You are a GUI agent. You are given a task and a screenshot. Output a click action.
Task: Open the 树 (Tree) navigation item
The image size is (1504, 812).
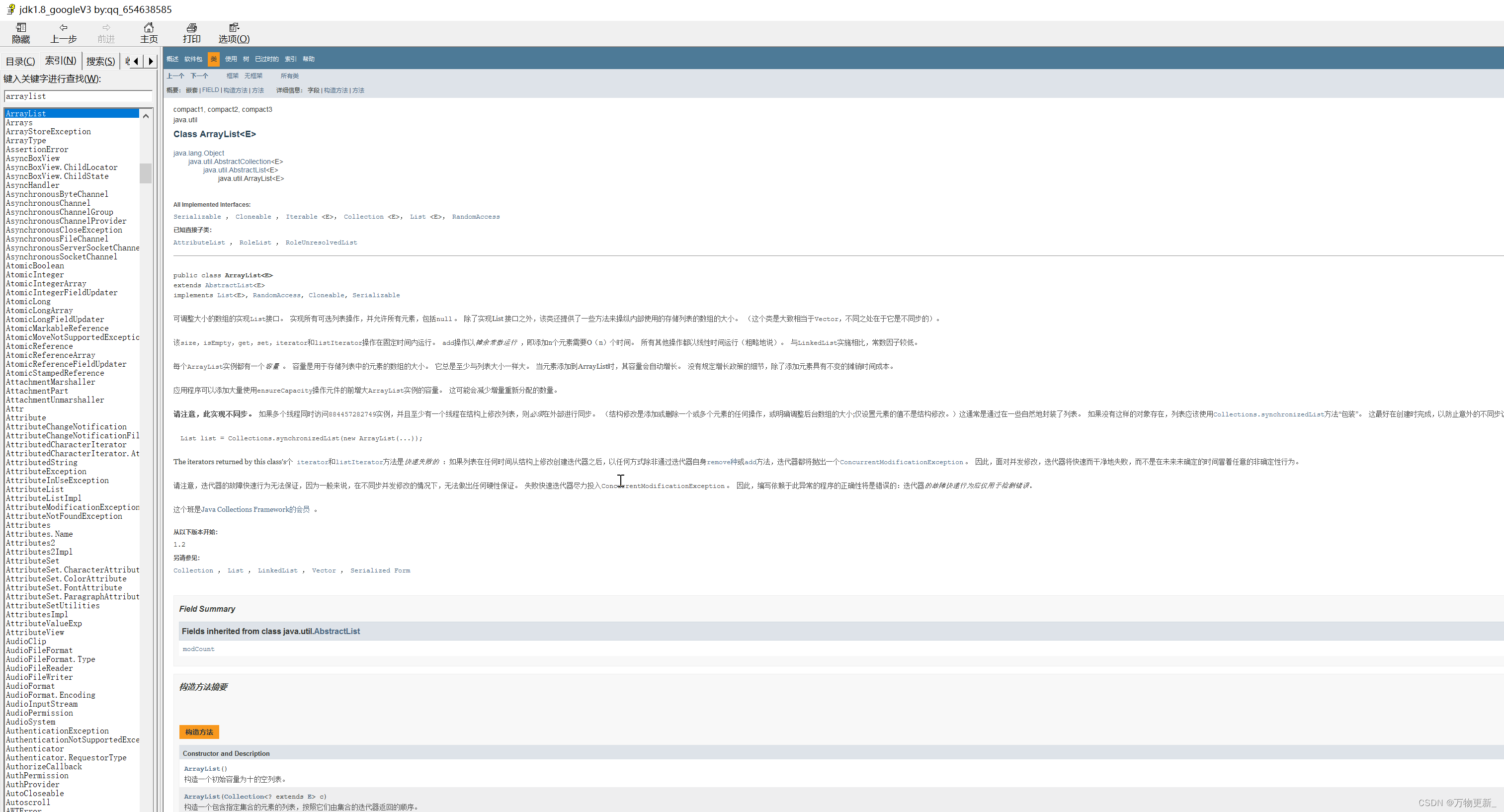pos(246,59)
